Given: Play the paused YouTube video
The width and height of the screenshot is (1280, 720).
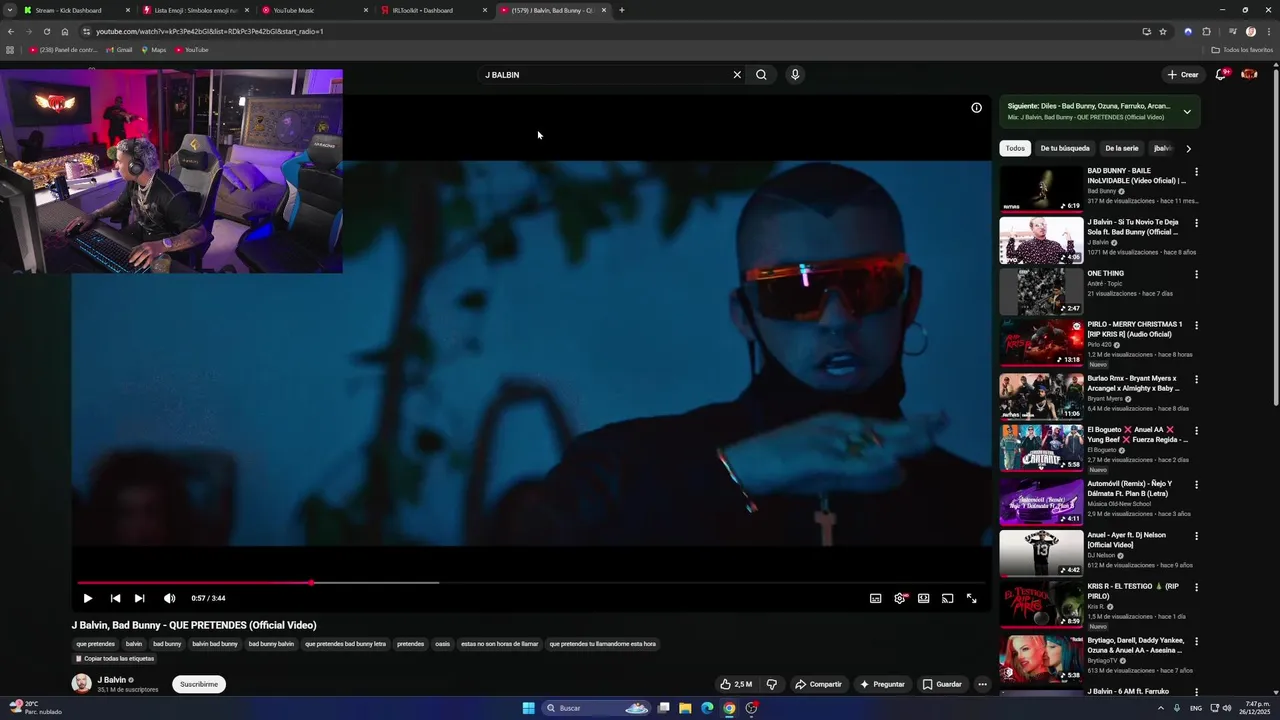Looking at the screenshot, I should [88, 598].
